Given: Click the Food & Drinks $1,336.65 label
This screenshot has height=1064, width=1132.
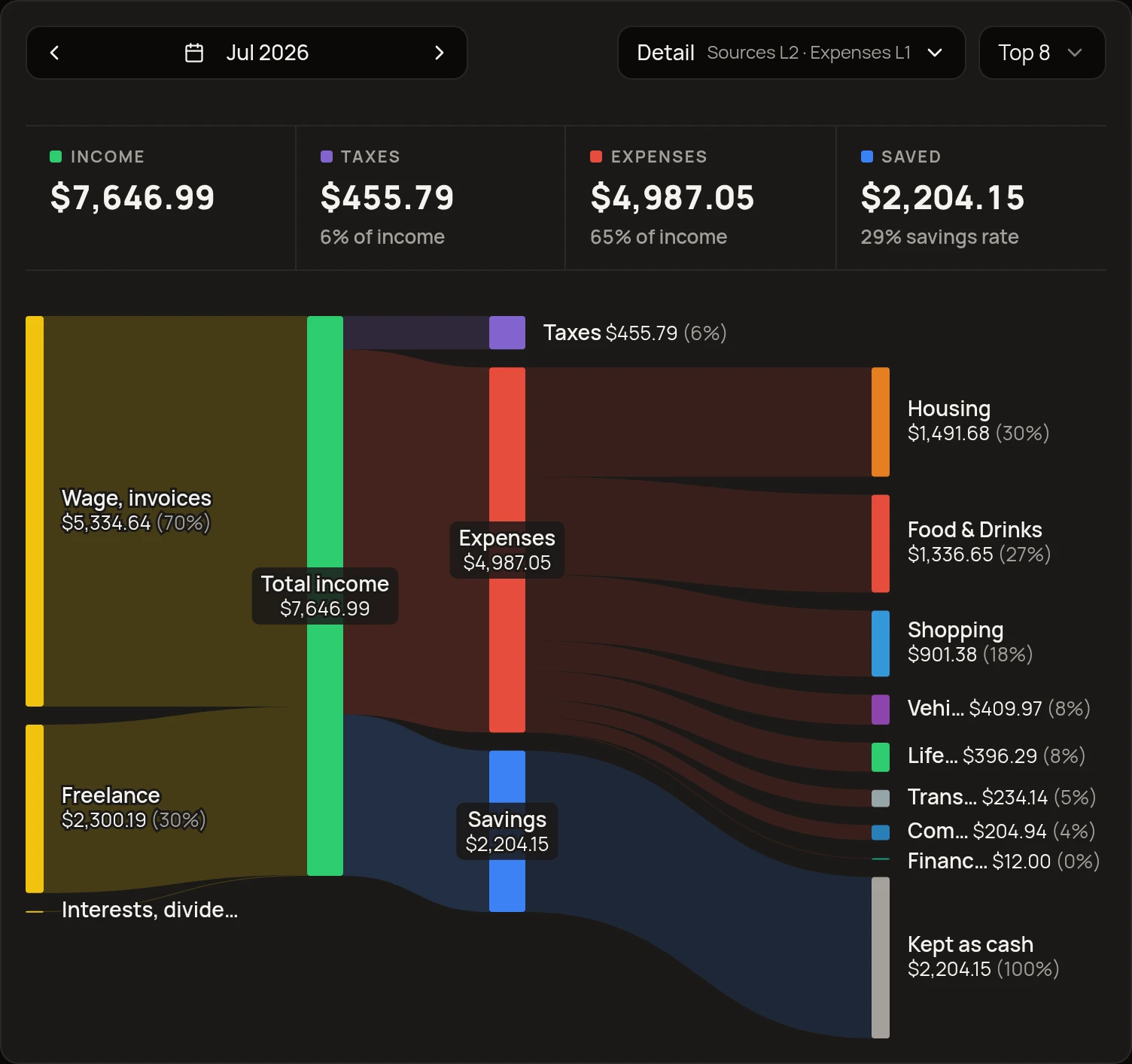Looking at the screenshot, I should 979,542.
